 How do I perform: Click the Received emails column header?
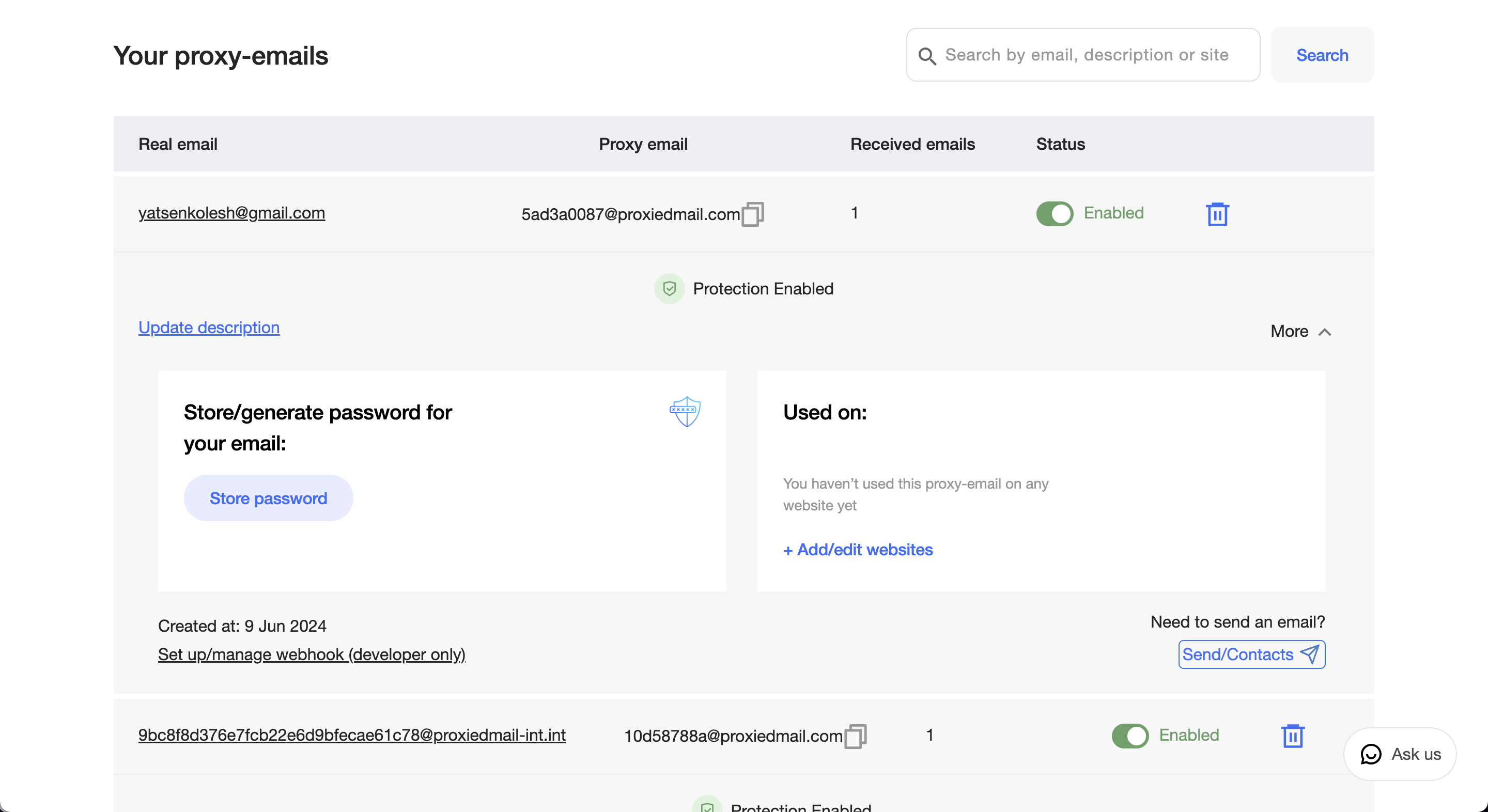coord(912,144)
